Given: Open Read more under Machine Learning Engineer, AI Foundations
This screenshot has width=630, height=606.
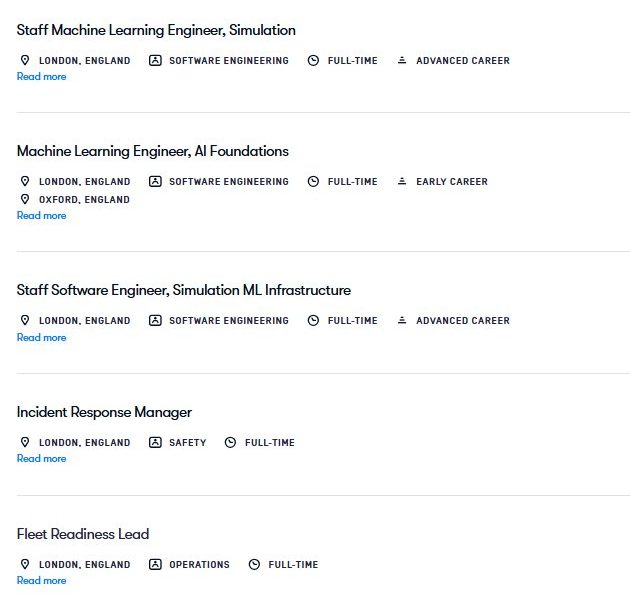Looking at the screenshot, I should 41,216.
